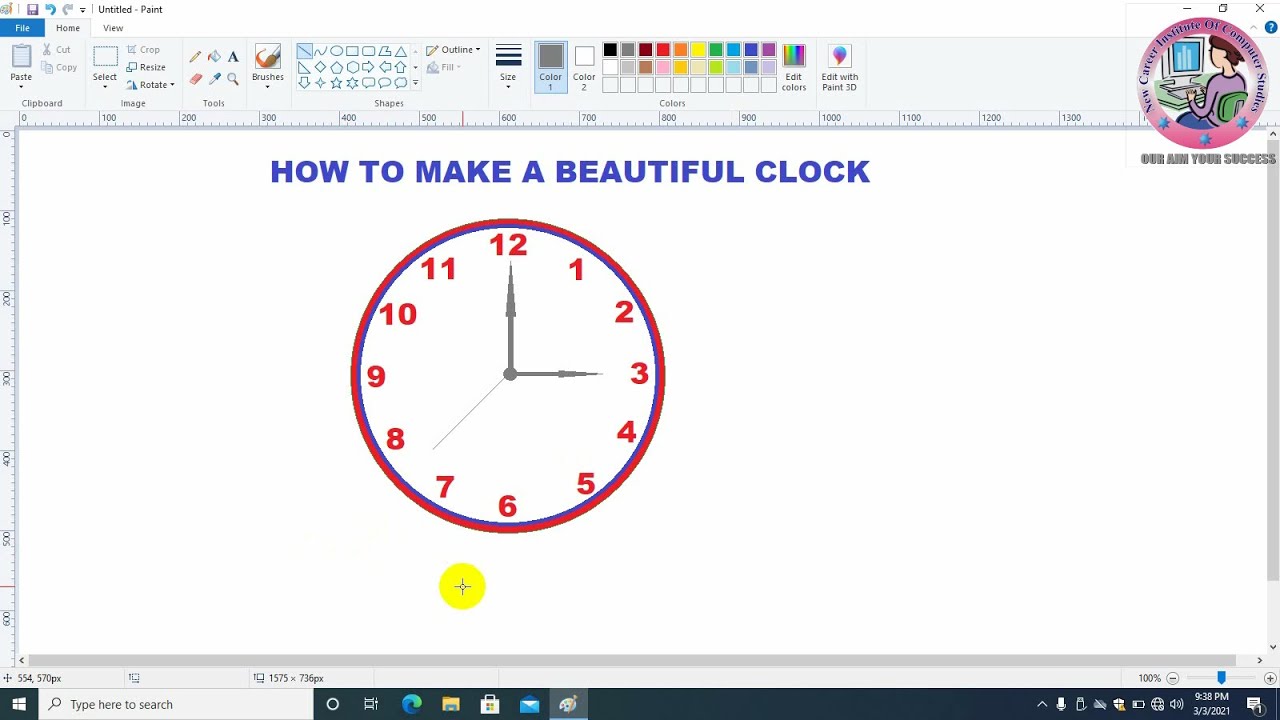Open the File menu
This screenshot has height=720, width=1280.
click(22, 28)
